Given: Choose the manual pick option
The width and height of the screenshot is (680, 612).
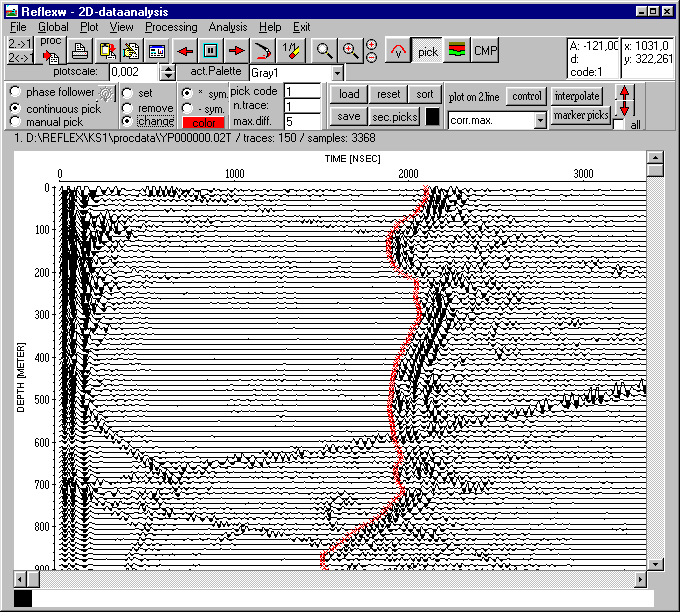Looking at the screenshot, I should tap(15, 120).
